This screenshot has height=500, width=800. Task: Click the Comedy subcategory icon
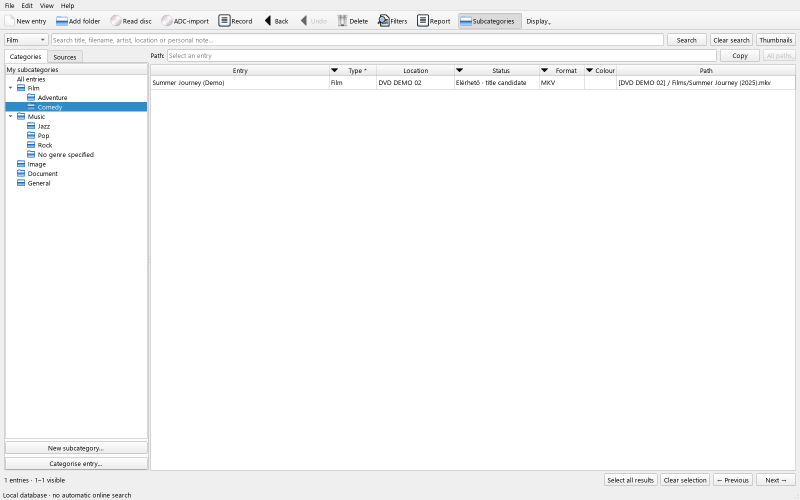[x=31, y=107]
